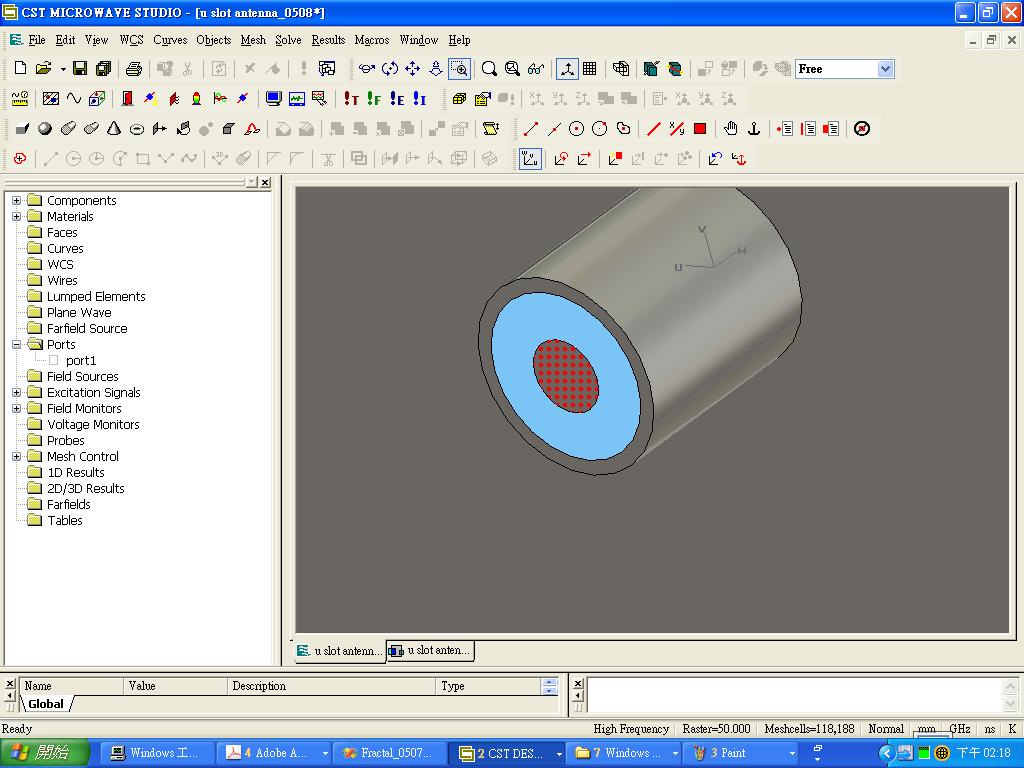
Task: Toggle wireframe view mode
Action: [x=621, y=68]
